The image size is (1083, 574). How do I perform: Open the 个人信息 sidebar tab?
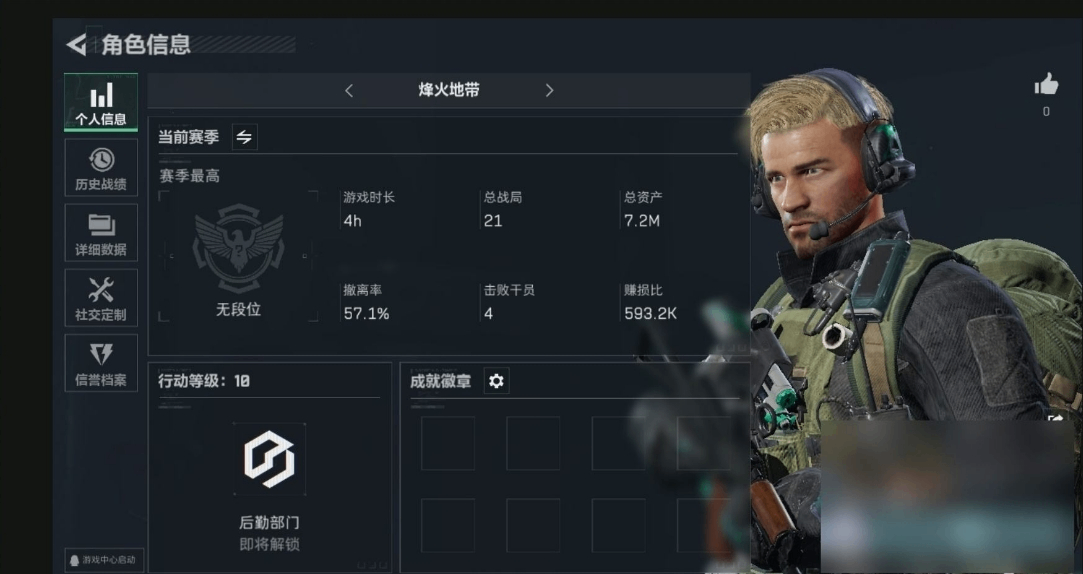pyautogui.click(x=101, y=102)
